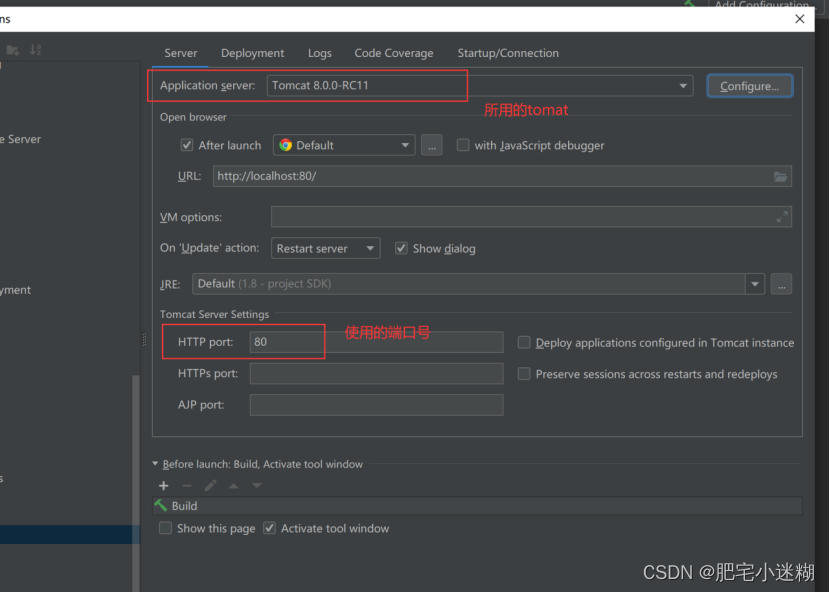This screenshot has height=592, width=830.
Task: Click the folder icon in URL field
Action: (x=781, y=176)
